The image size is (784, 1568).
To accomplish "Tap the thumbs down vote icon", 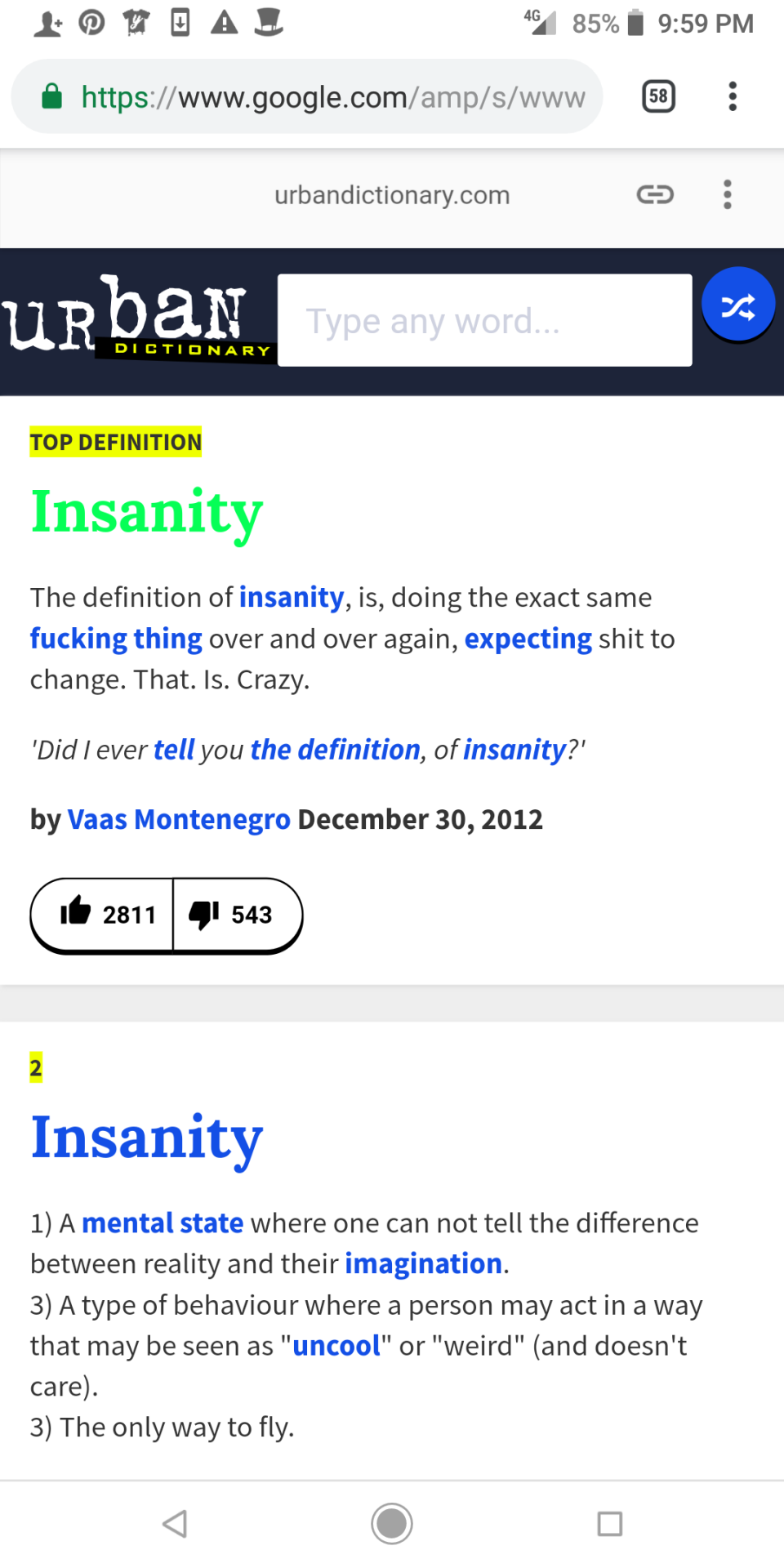I will pos(204,914).
